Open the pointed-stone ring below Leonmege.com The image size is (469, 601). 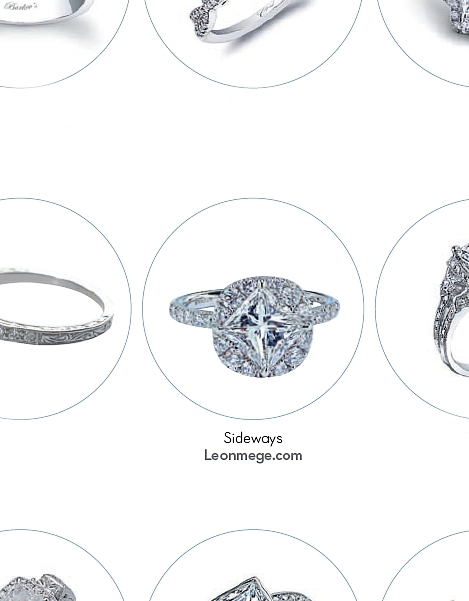(x=253, y=565)
